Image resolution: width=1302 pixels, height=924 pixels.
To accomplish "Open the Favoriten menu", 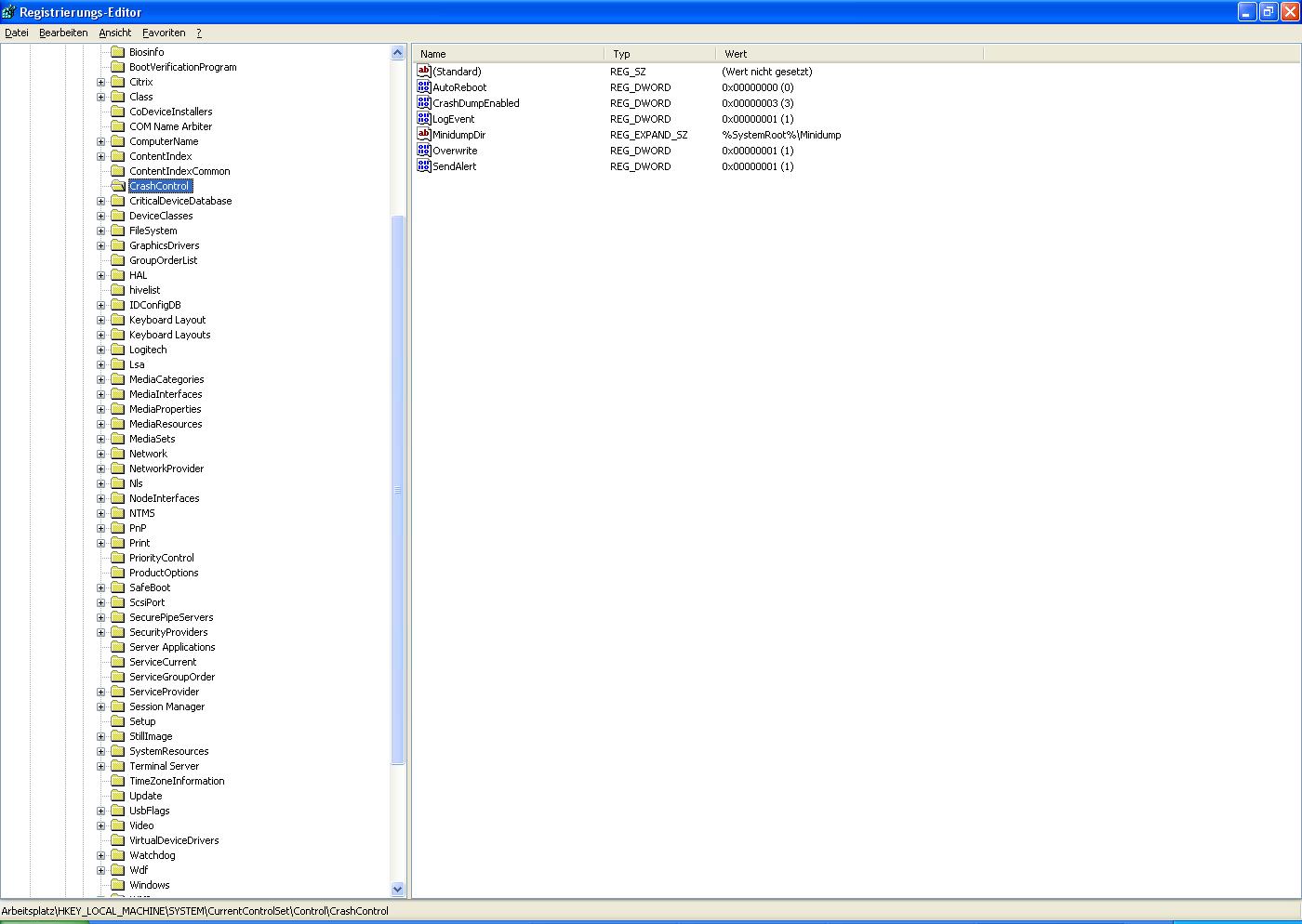I will [164, 33].
